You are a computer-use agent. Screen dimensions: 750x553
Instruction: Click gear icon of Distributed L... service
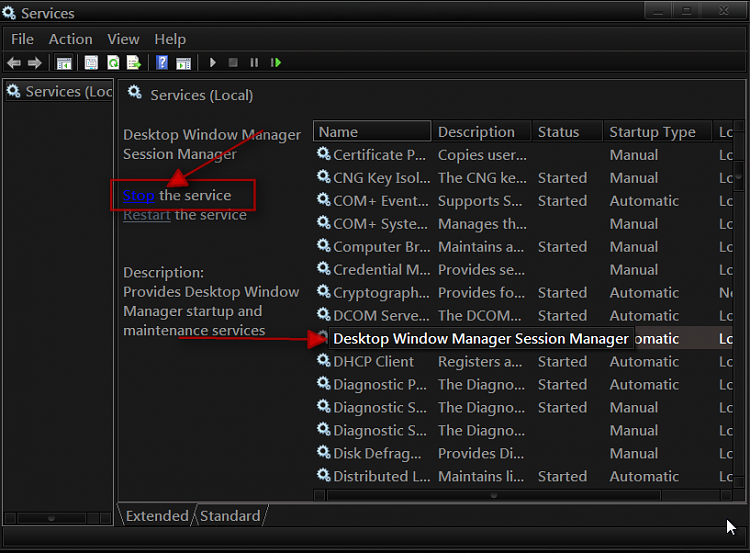coord(323,476)
